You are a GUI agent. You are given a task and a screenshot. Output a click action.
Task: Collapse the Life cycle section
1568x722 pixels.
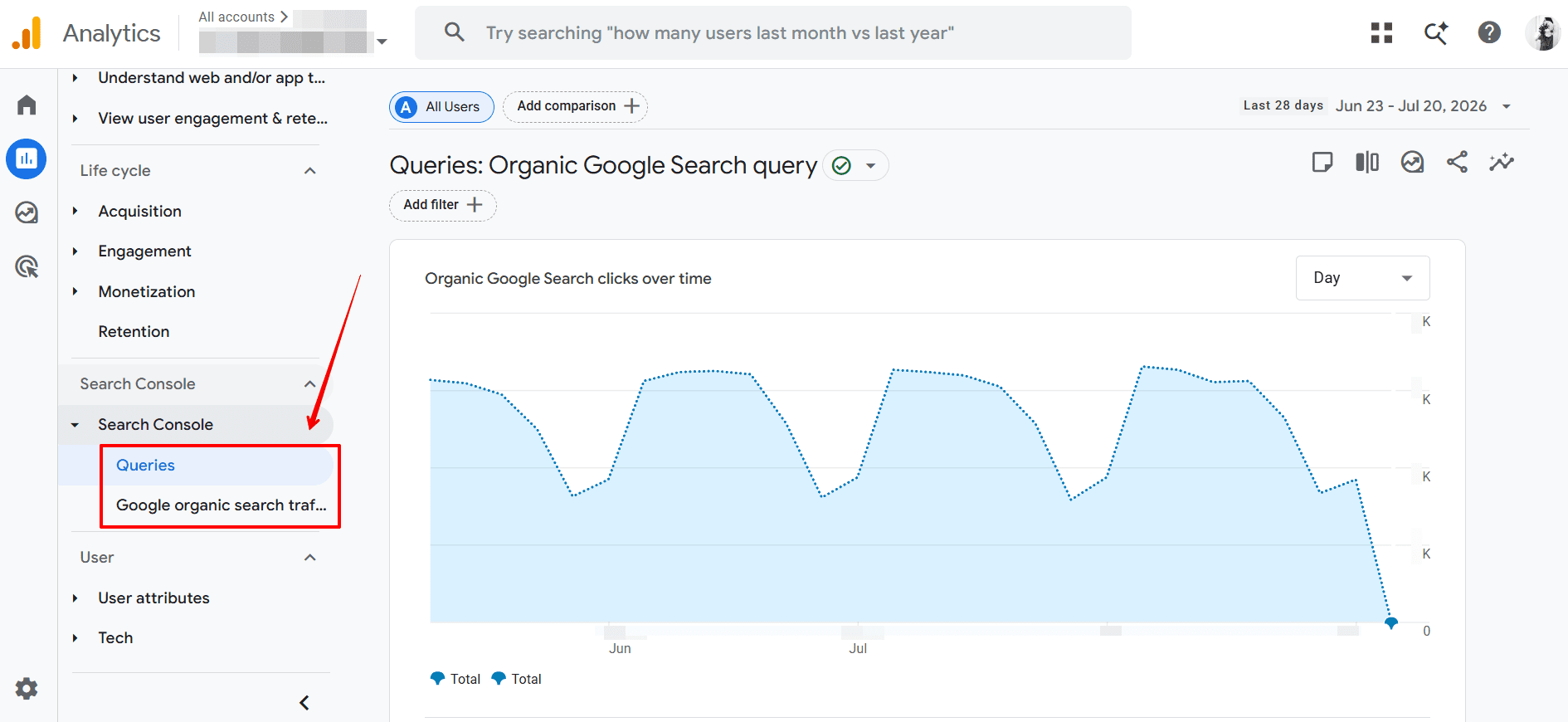click(x=310, y=171)
